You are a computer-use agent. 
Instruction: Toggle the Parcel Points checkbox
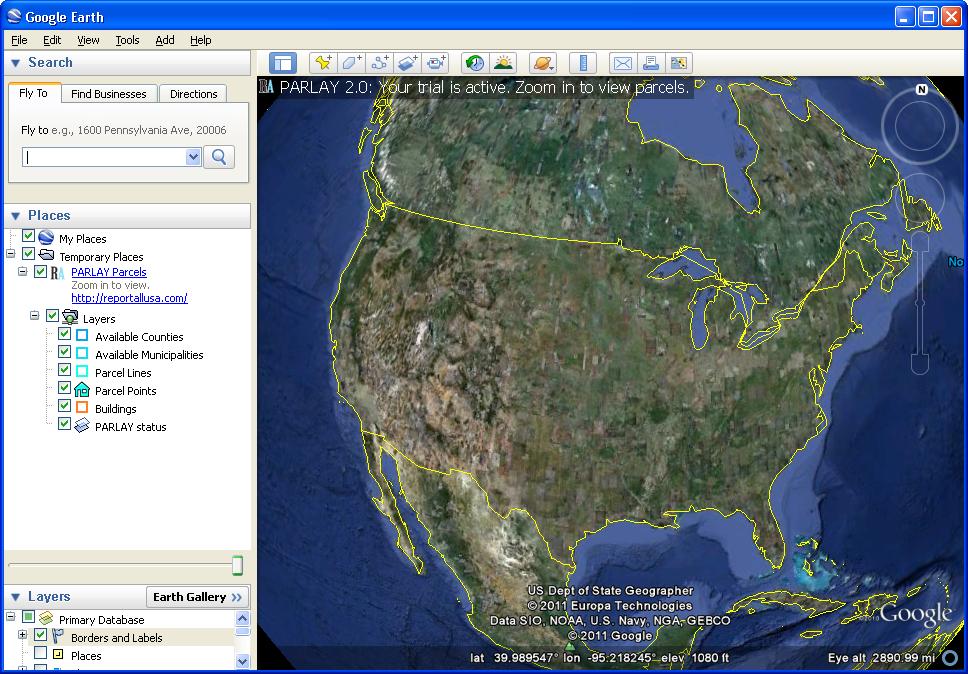(64, 388)
